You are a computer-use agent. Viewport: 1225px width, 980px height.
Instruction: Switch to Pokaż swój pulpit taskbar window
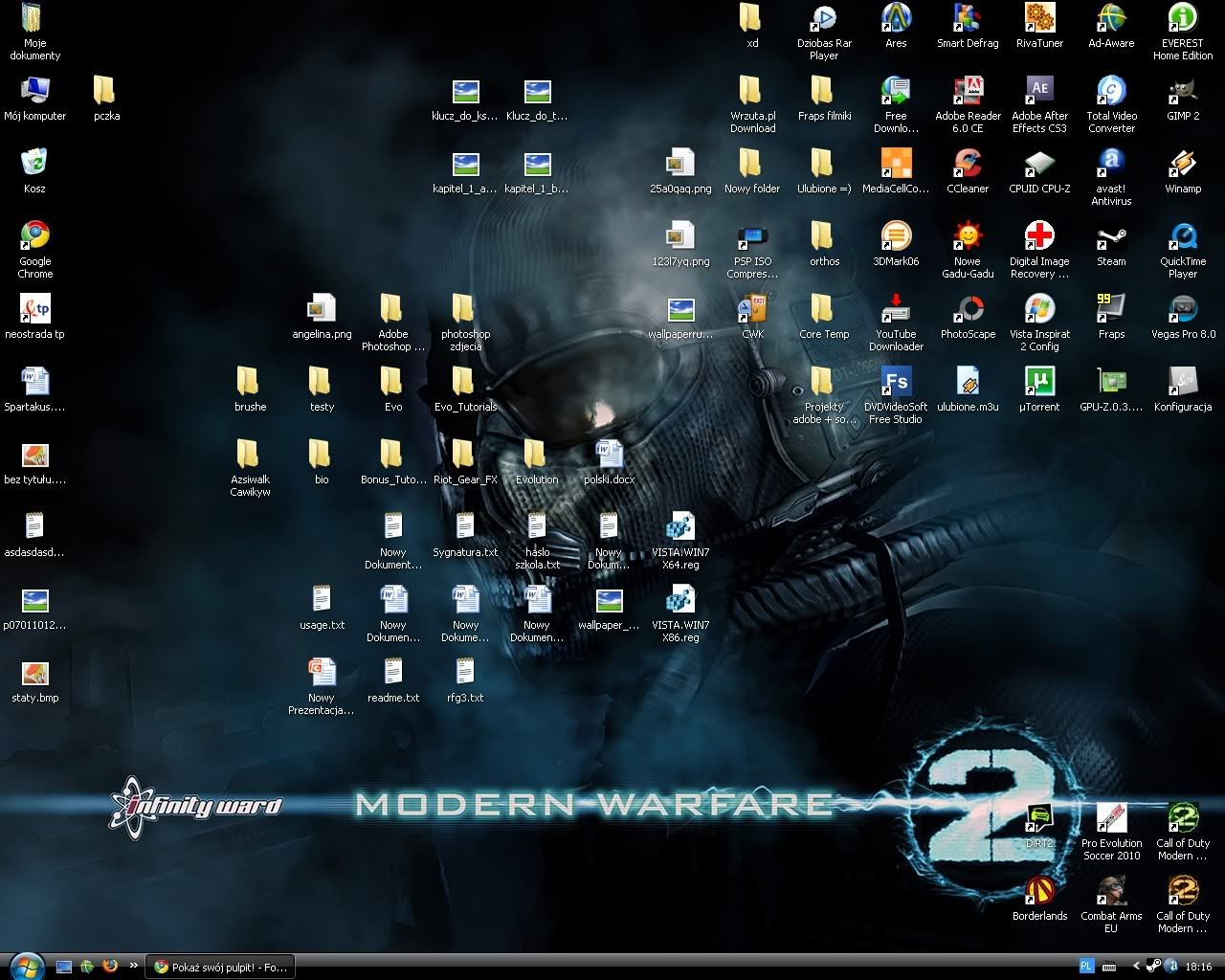click(x=220, y=968)
